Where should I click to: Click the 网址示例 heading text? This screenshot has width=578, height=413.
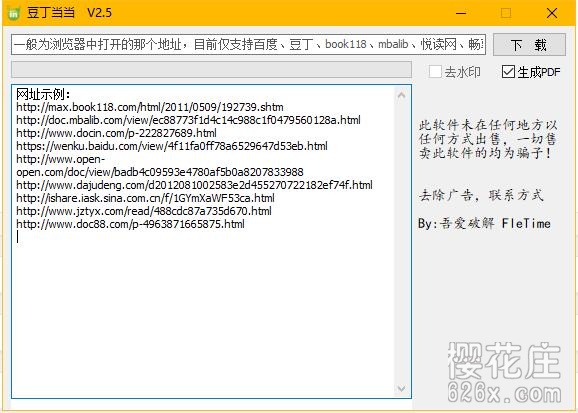coord(43,94)
